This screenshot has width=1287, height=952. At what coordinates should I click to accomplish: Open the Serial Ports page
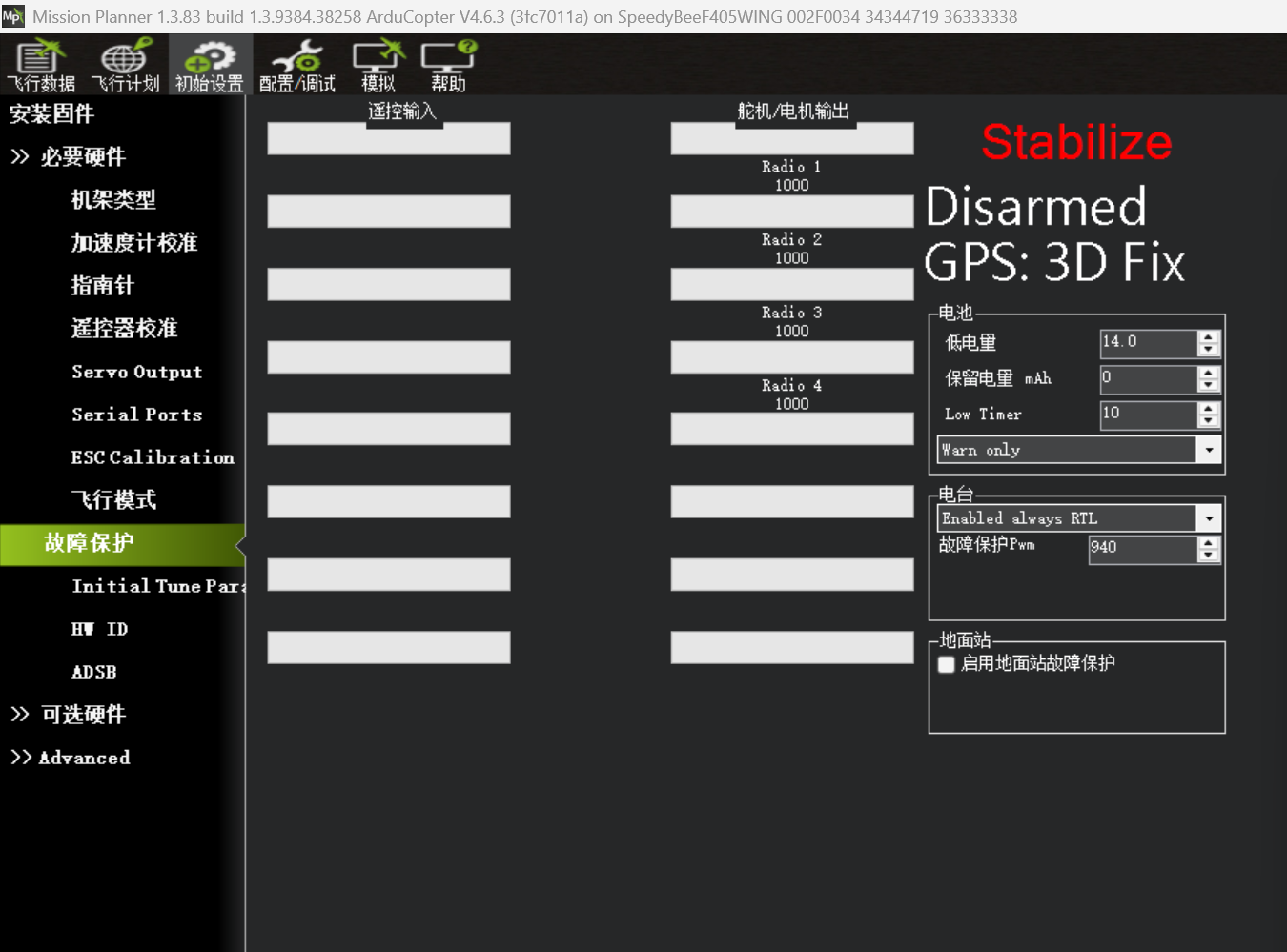coord(137,415)
